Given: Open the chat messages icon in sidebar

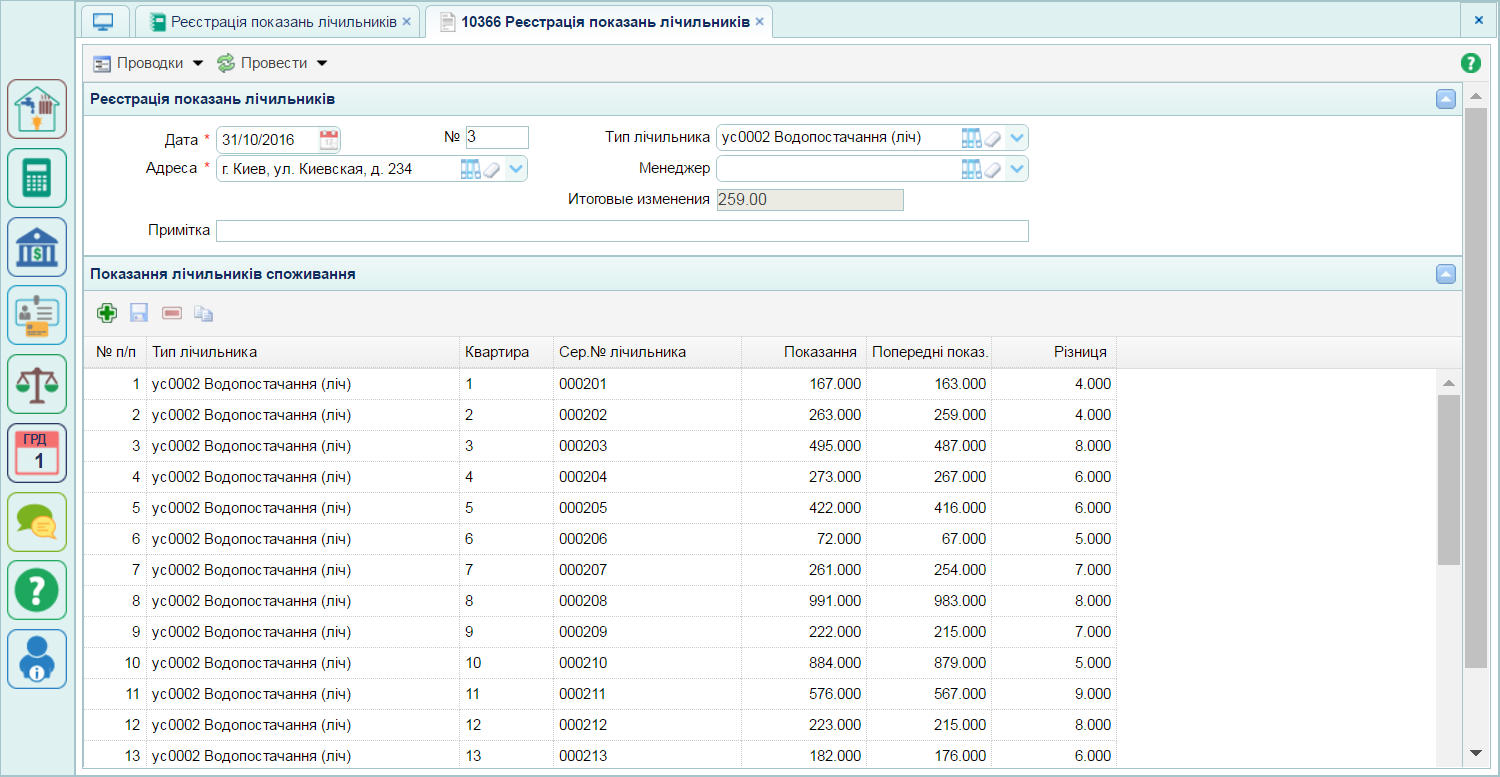Looking at the screenshot, I should click(x=37, y=521).
